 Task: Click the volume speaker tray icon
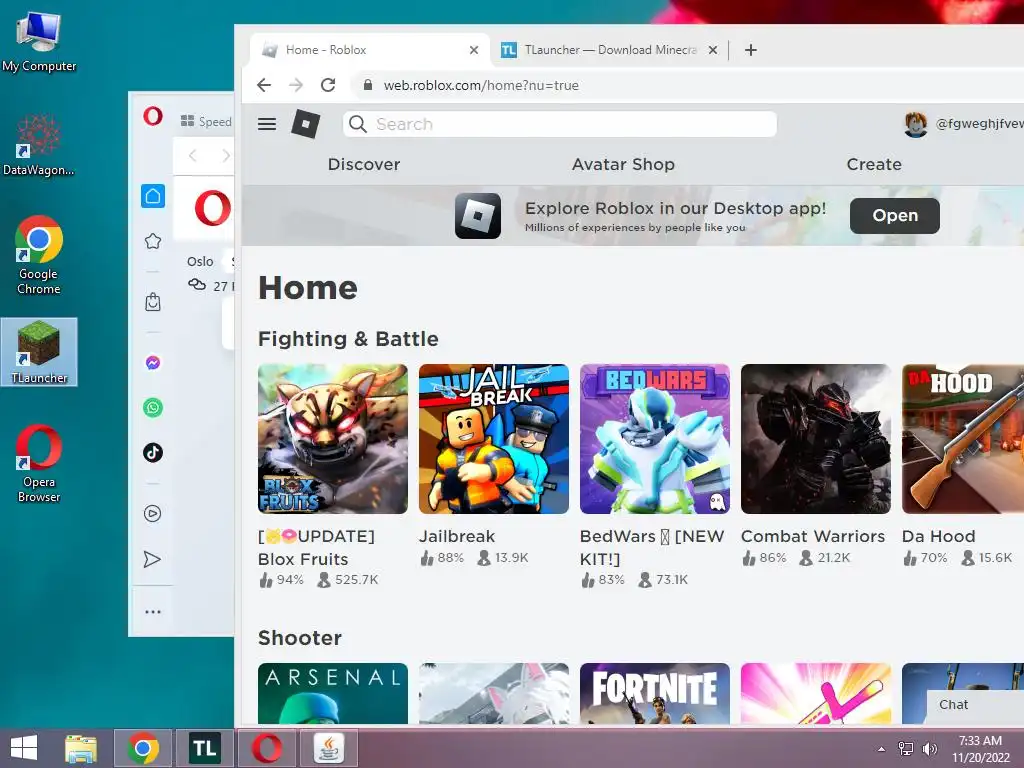point(929,749)
